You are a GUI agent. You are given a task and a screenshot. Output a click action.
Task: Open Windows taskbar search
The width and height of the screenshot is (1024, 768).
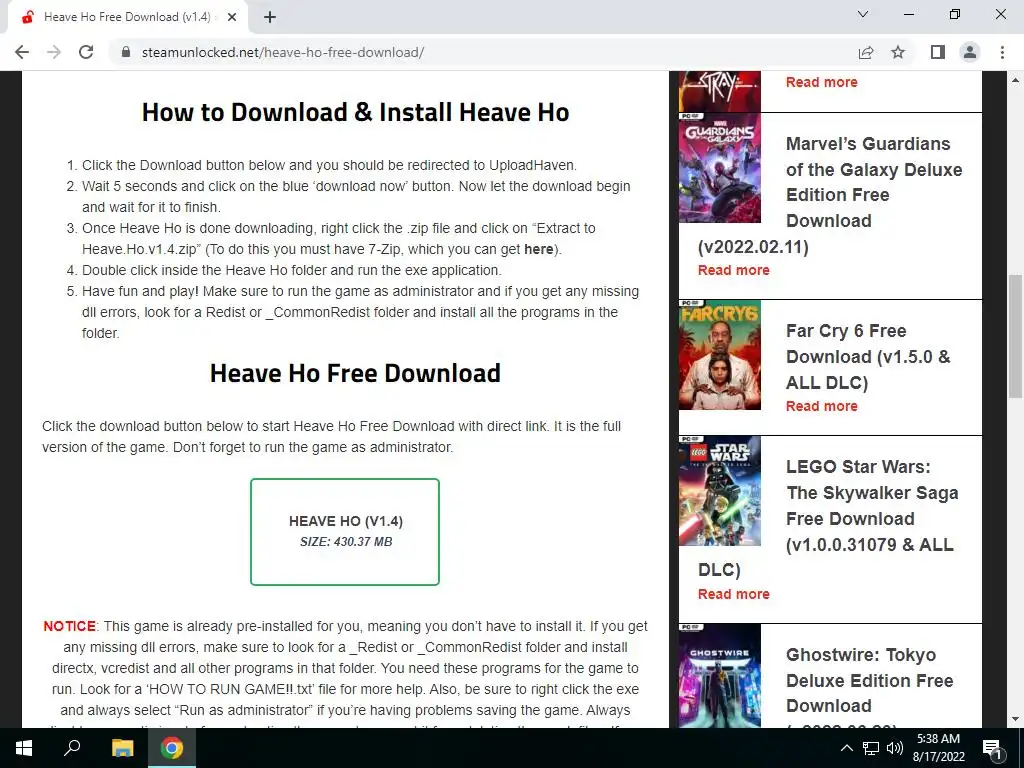tap(72, 748)
